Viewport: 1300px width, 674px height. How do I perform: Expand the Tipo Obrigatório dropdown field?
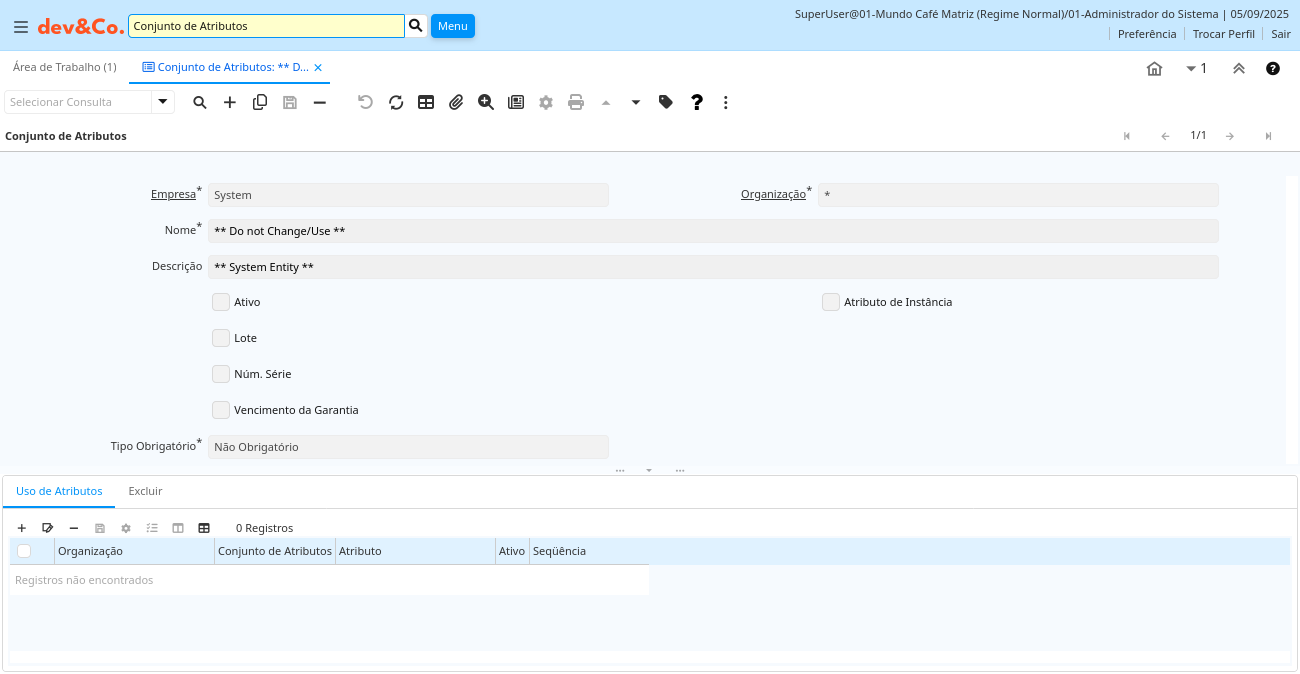(408, 447)
